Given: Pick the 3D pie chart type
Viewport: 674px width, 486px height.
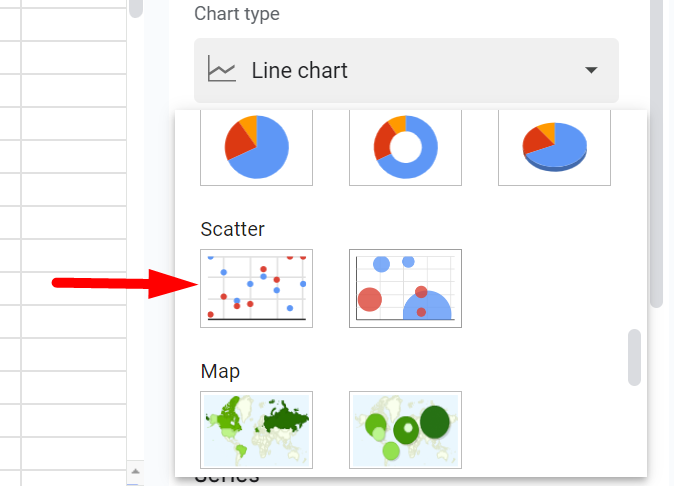Looking at the screenshot, I should 554,147.
